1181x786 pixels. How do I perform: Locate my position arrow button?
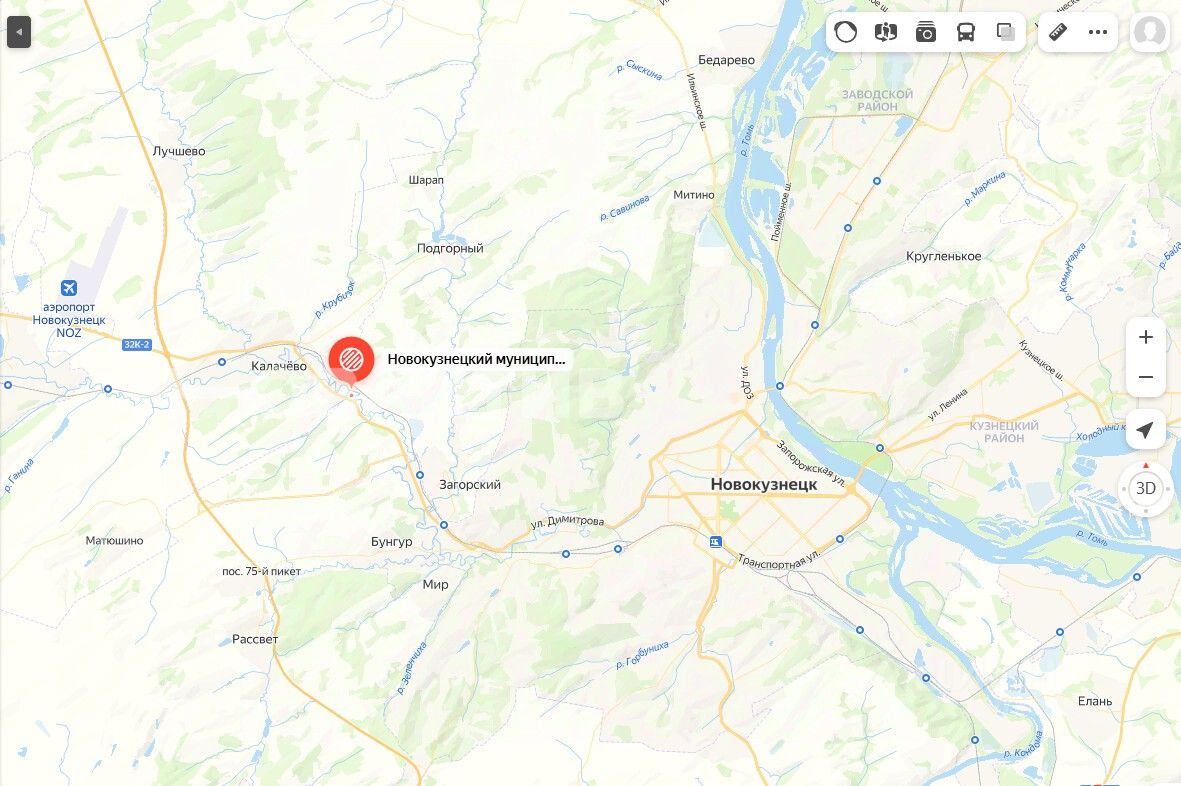point(1146,430)
